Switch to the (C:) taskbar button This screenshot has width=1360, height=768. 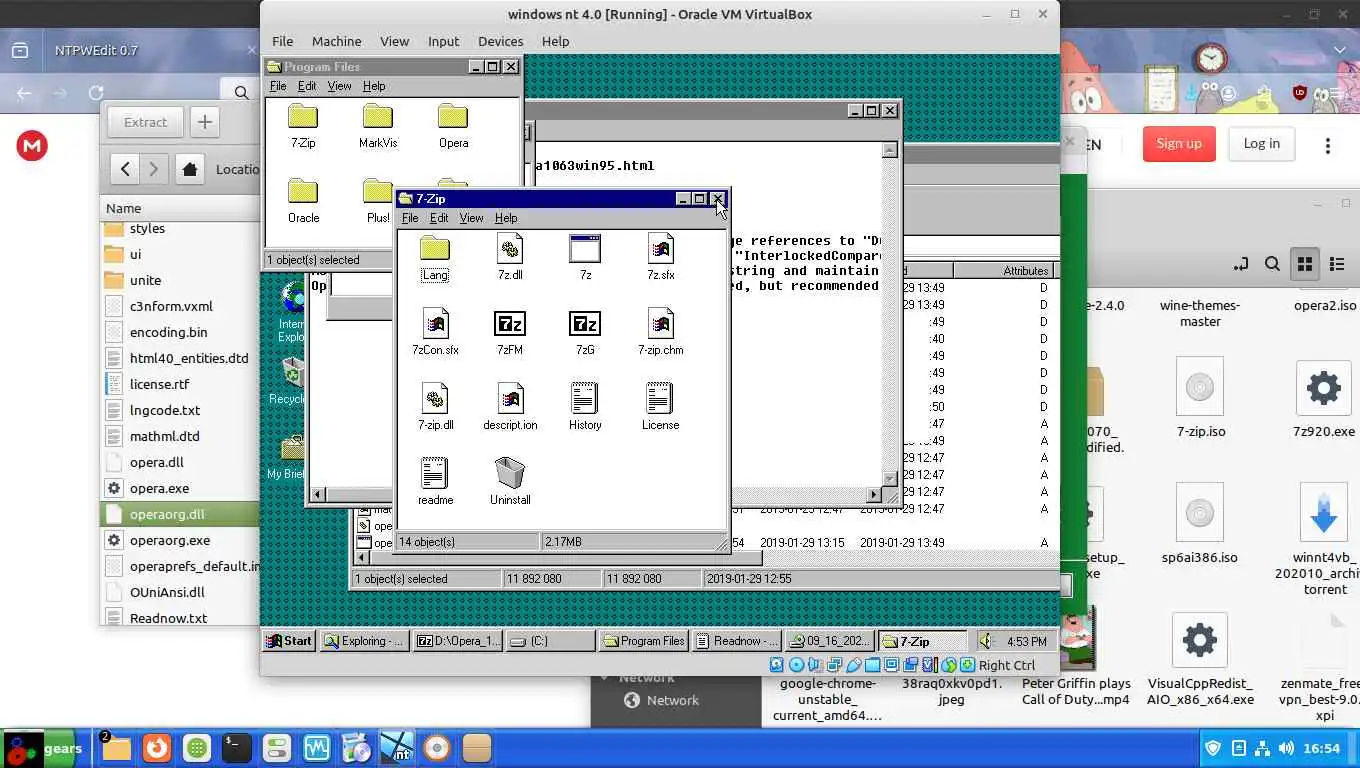(x=551, y=641)
